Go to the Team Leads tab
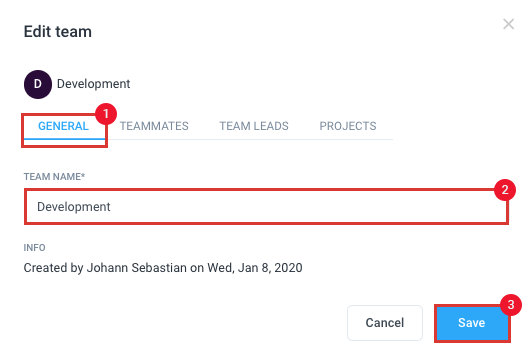The width and height of the screenshot is (532, 361). click(254, 126)
